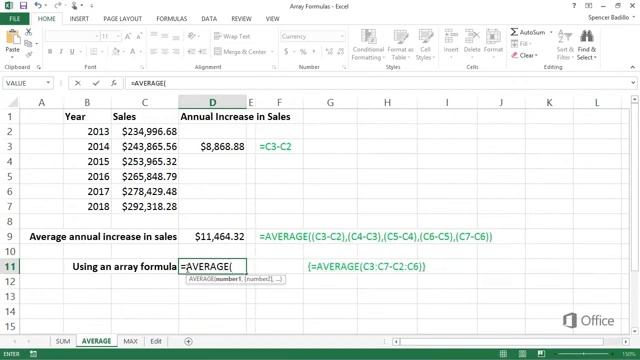The height and width of the screenshot is (360, 640).
Task: Open the Clear dropdown
Action: pyautogui.click(x=525, y=55)
